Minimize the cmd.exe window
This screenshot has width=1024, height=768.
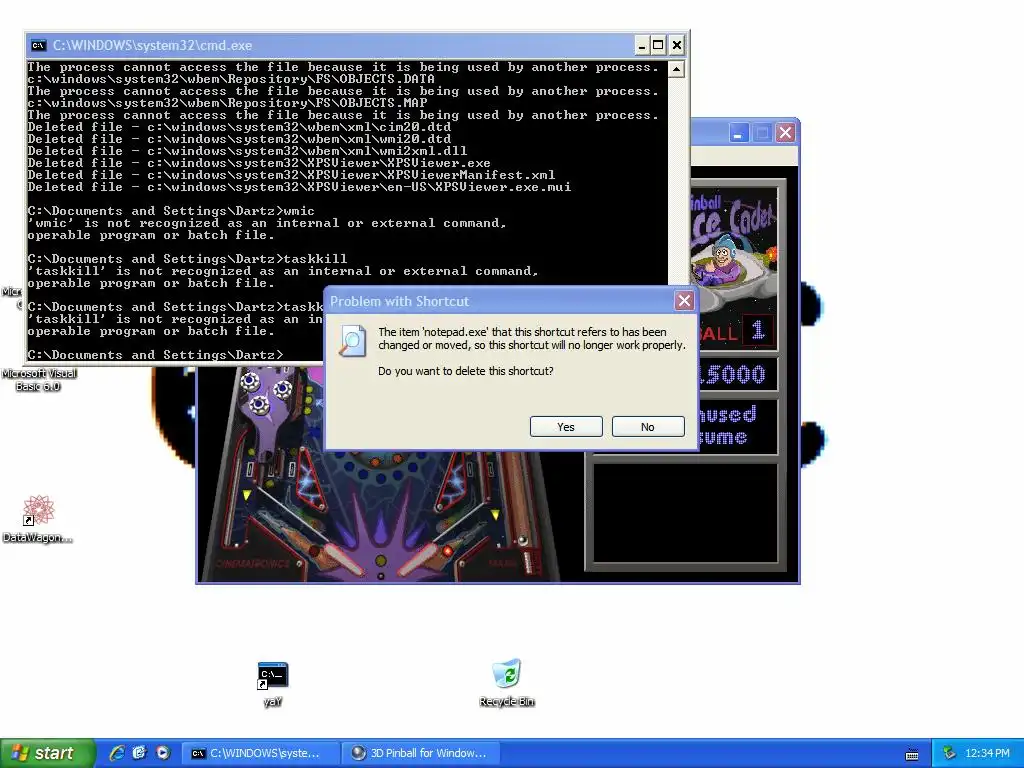pyautogui.click(x=641, y=45)
